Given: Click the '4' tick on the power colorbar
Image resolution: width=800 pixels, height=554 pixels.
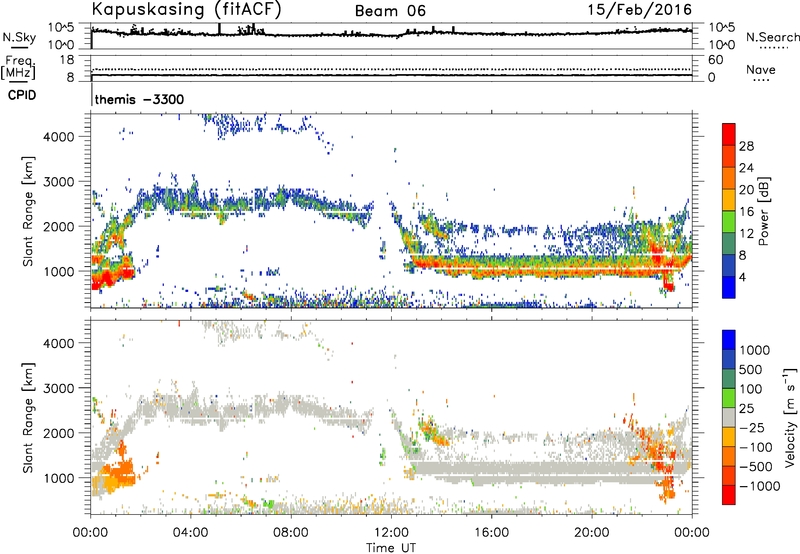Looking at the screenshot, I should tap(743, 278).
